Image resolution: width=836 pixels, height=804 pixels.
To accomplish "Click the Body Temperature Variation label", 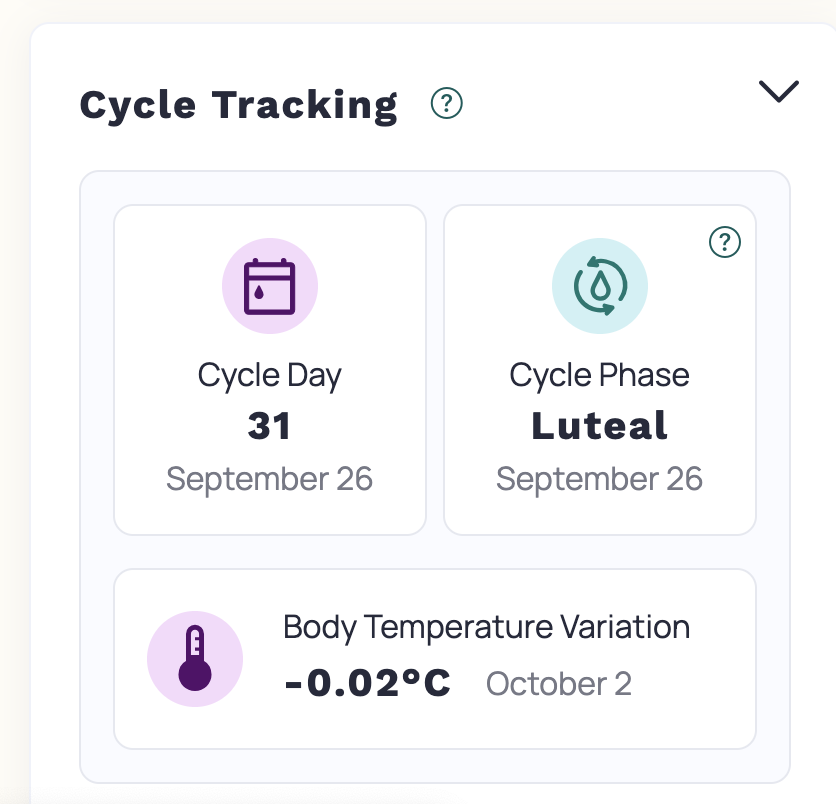I will click(x=487, y=627).
